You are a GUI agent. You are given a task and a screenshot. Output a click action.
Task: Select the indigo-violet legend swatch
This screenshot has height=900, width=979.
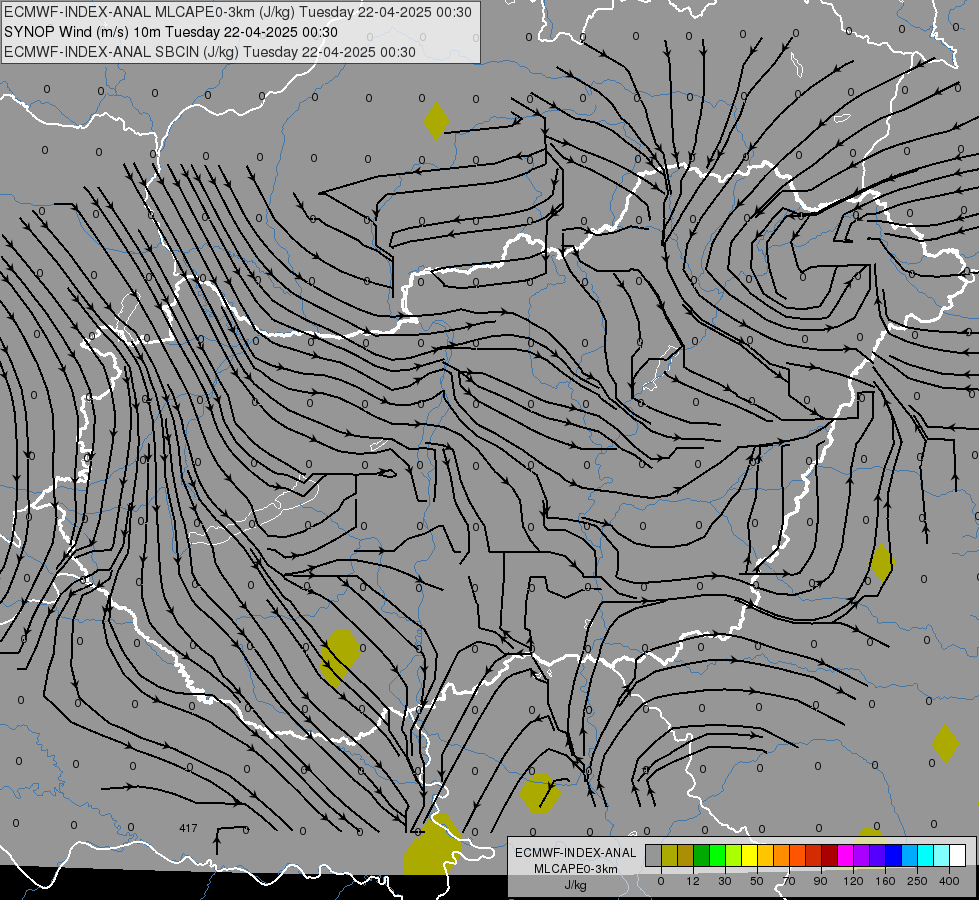coord(878,855)
